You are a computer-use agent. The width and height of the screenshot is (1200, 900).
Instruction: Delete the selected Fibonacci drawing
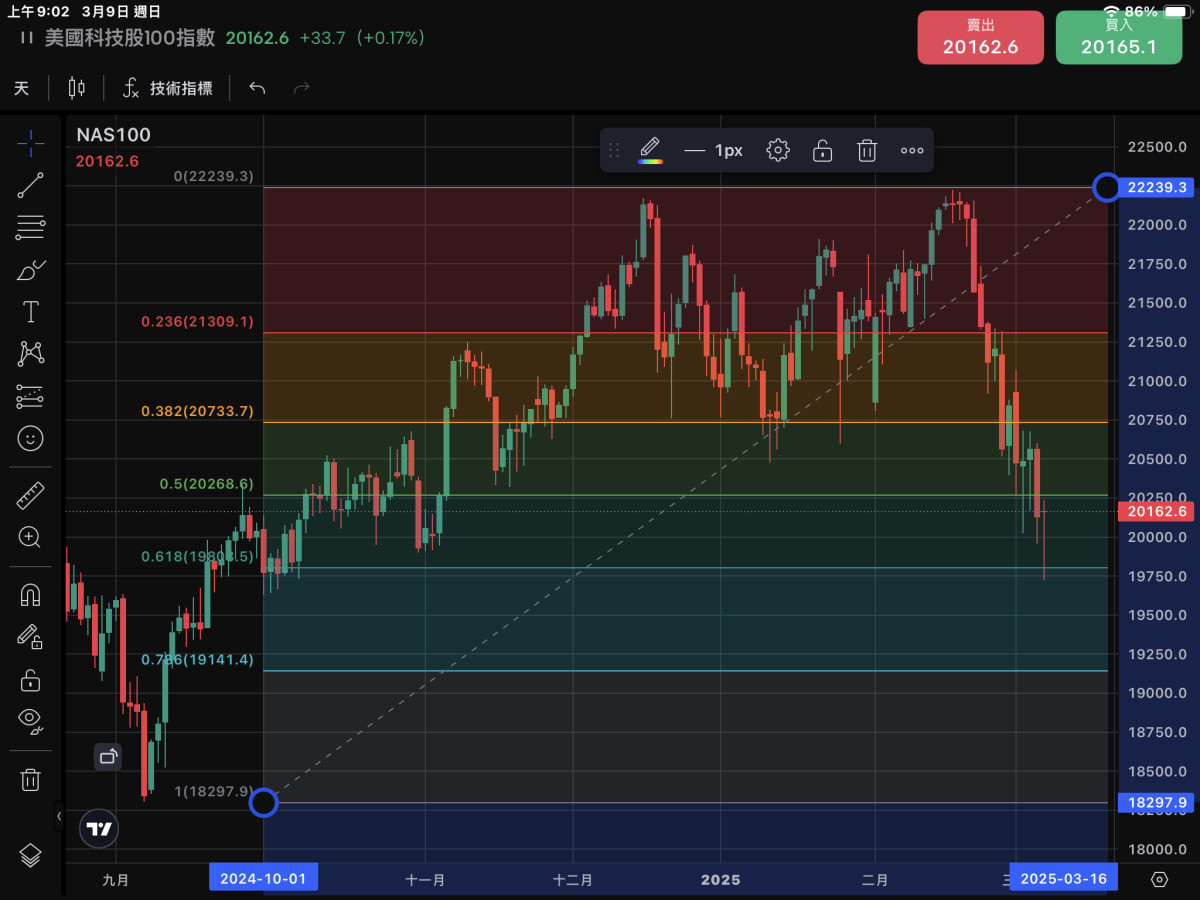point(867,150)
